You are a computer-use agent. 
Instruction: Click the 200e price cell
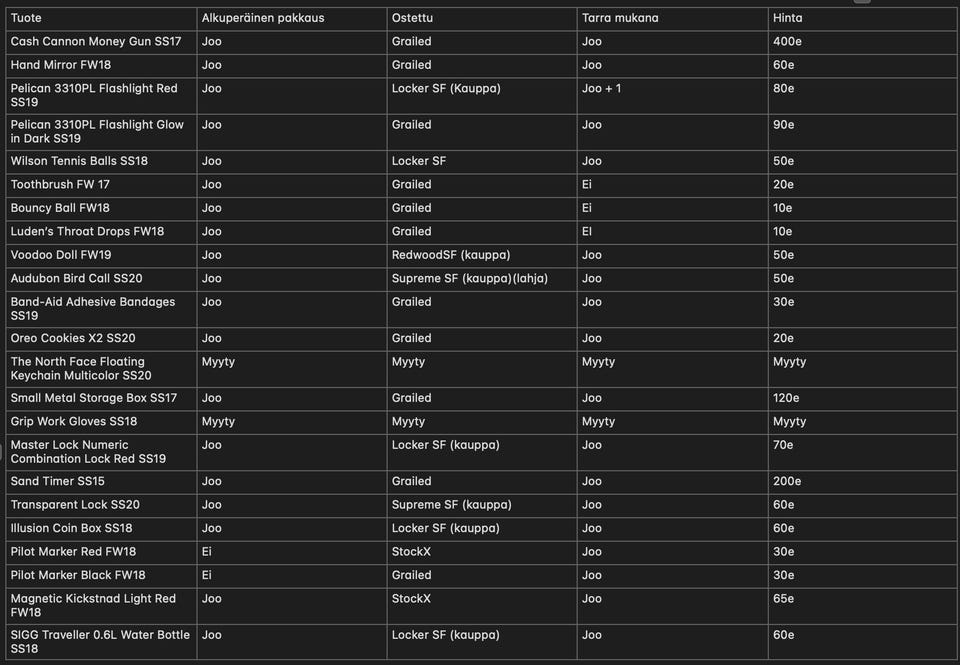pos(788,481)
